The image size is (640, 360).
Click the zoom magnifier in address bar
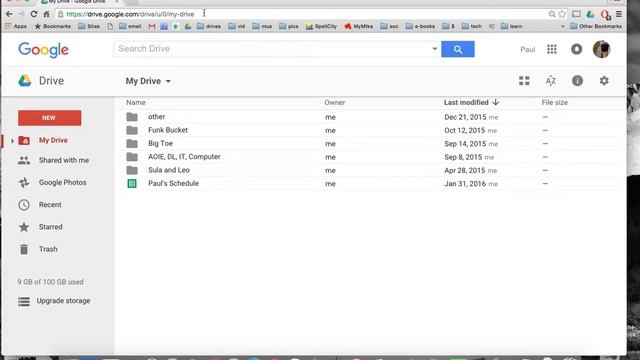(552, 14)
